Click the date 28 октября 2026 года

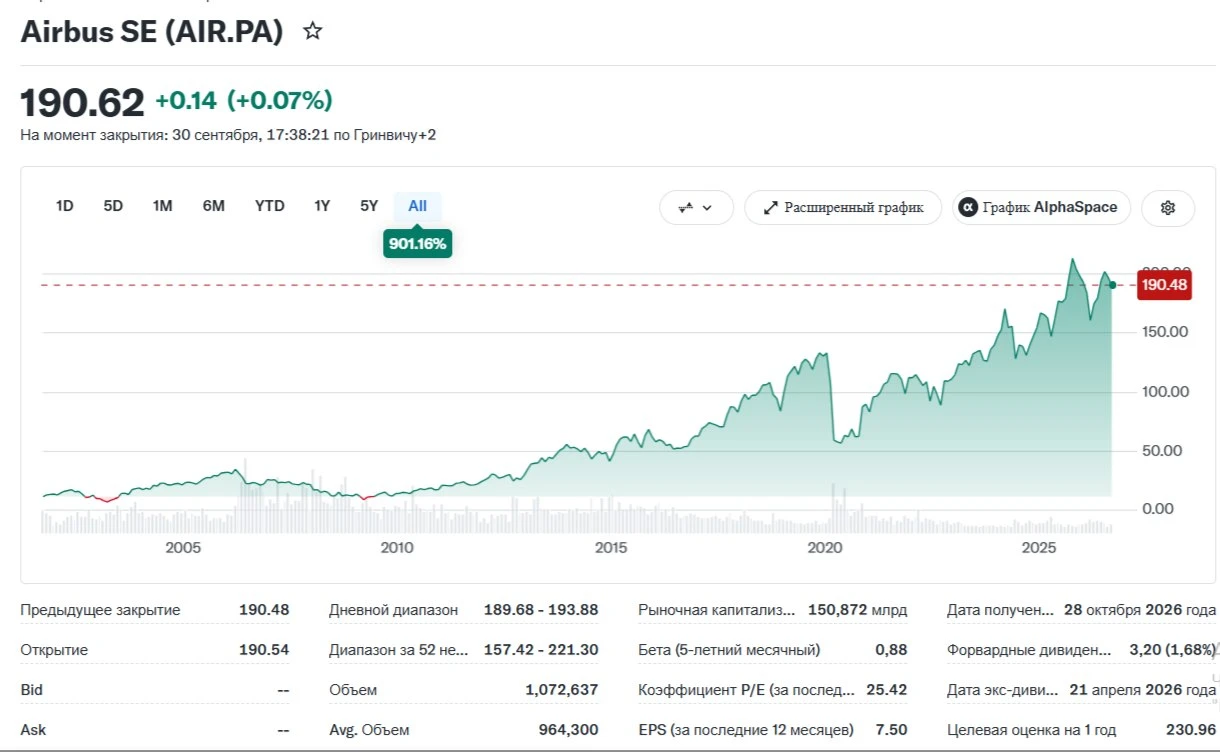(x=1141, y=610)
